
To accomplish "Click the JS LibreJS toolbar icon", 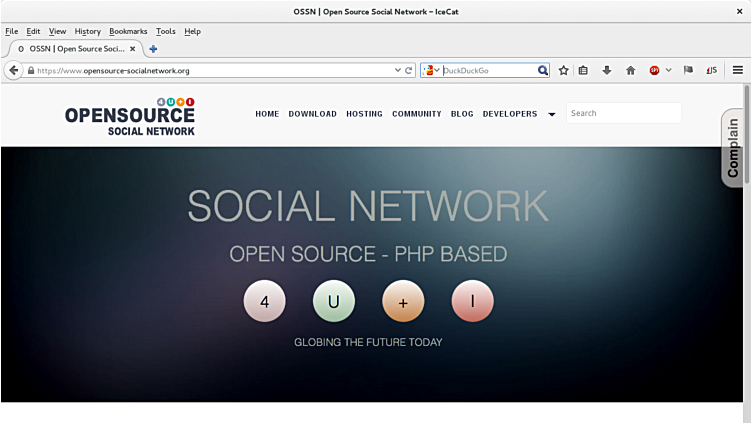I will [712, 70].
